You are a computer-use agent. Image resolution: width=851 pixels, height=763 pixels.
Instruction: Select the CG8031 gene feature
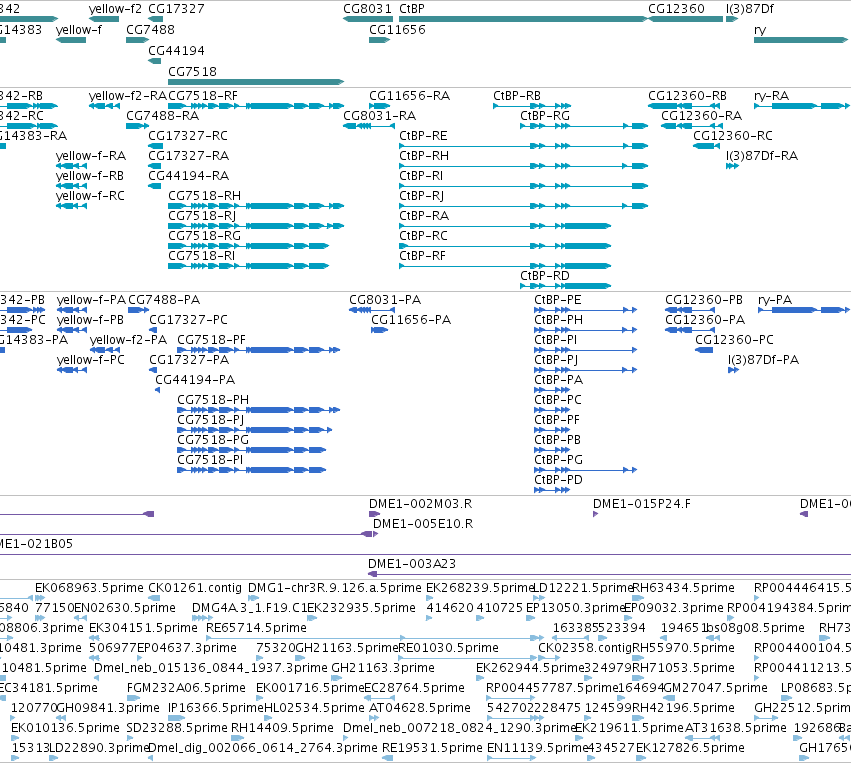pyautogui.click(x=368, y=19)
